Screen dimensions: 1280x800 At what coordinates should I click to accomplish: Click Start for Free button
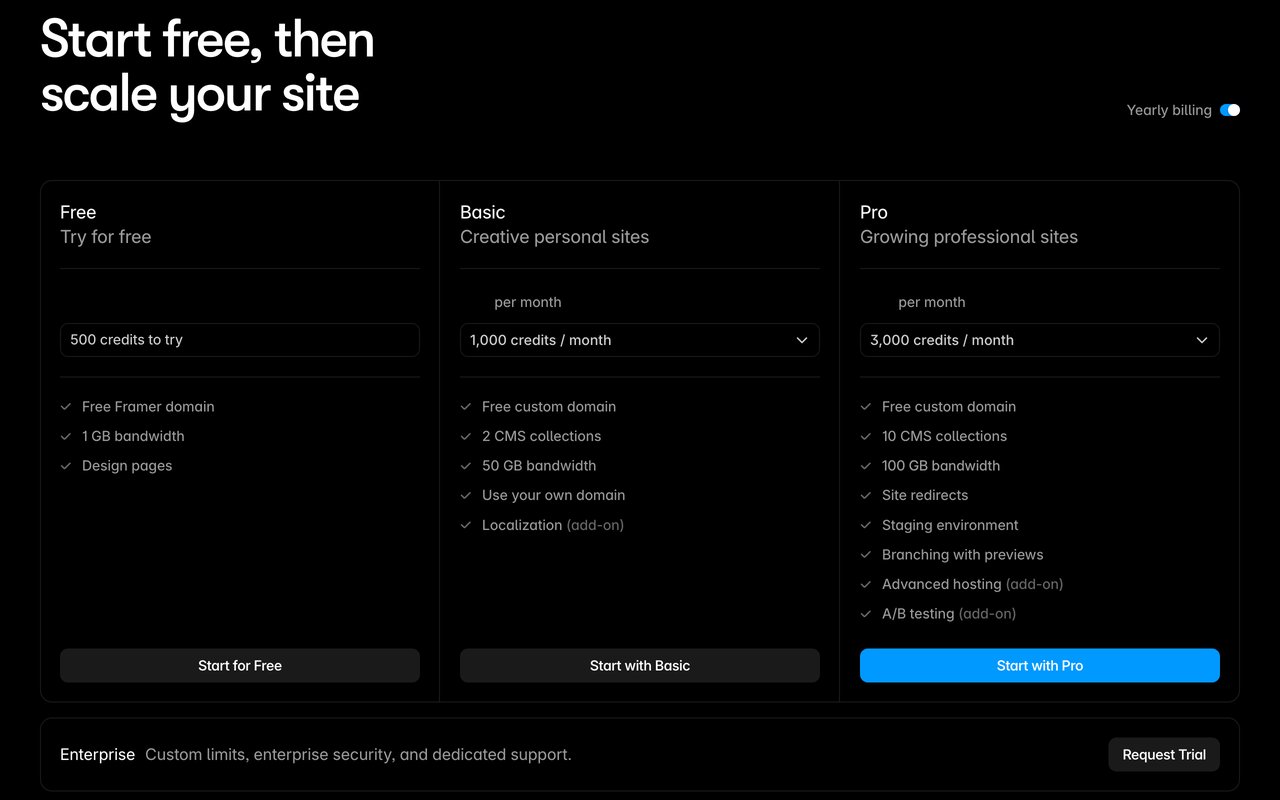[240, 665]
